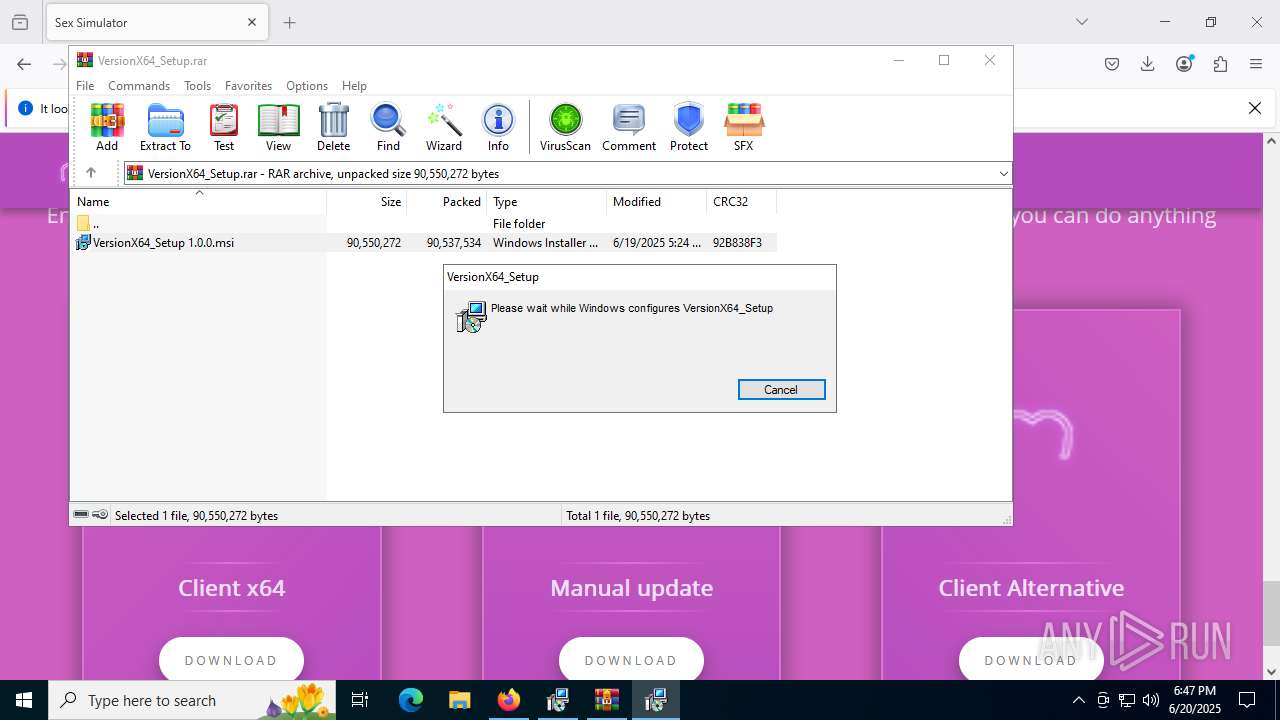The height and width of the screenshot is (720, 1280).
Task: Click the webpage vertical scrollbar thumb
Action: [x=1271, y=612]
